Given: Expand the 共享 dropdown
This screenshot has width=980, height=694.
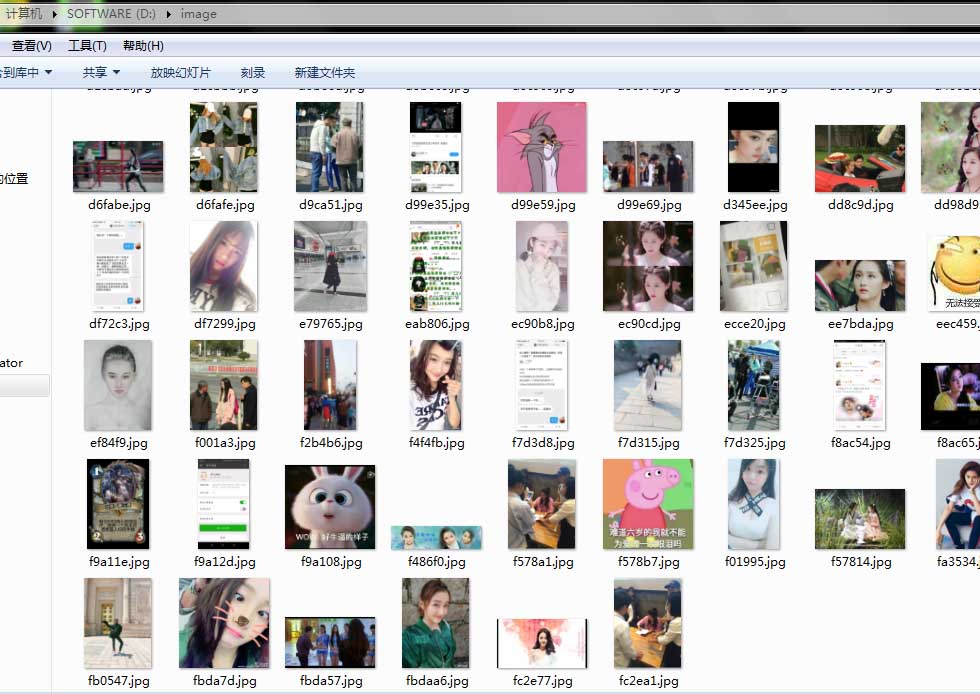Looking at the screenshot, I should pyautogui.click(x=101, y=73).
